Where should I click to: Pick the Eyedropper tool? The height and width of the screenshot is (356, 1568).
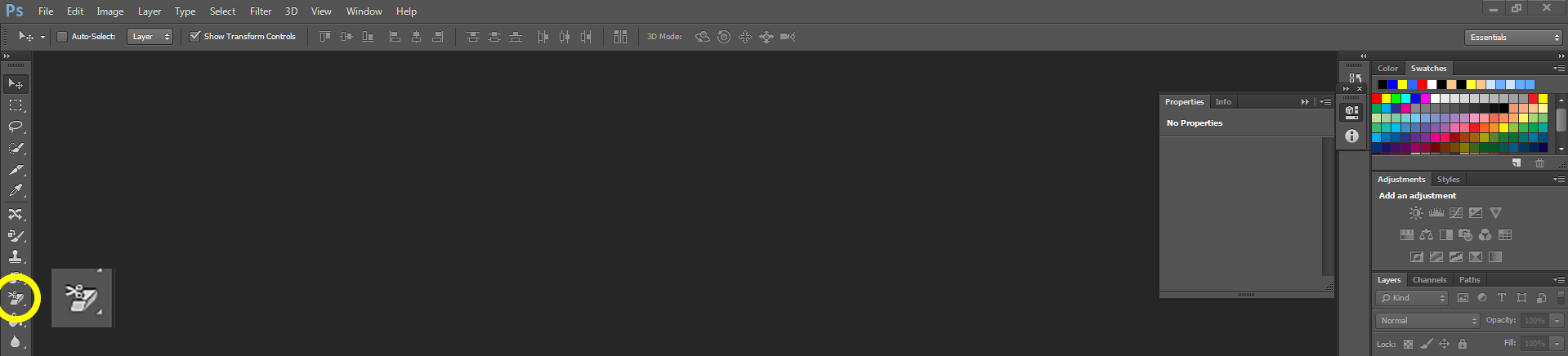pyautogui.click(x=16, y=191)
